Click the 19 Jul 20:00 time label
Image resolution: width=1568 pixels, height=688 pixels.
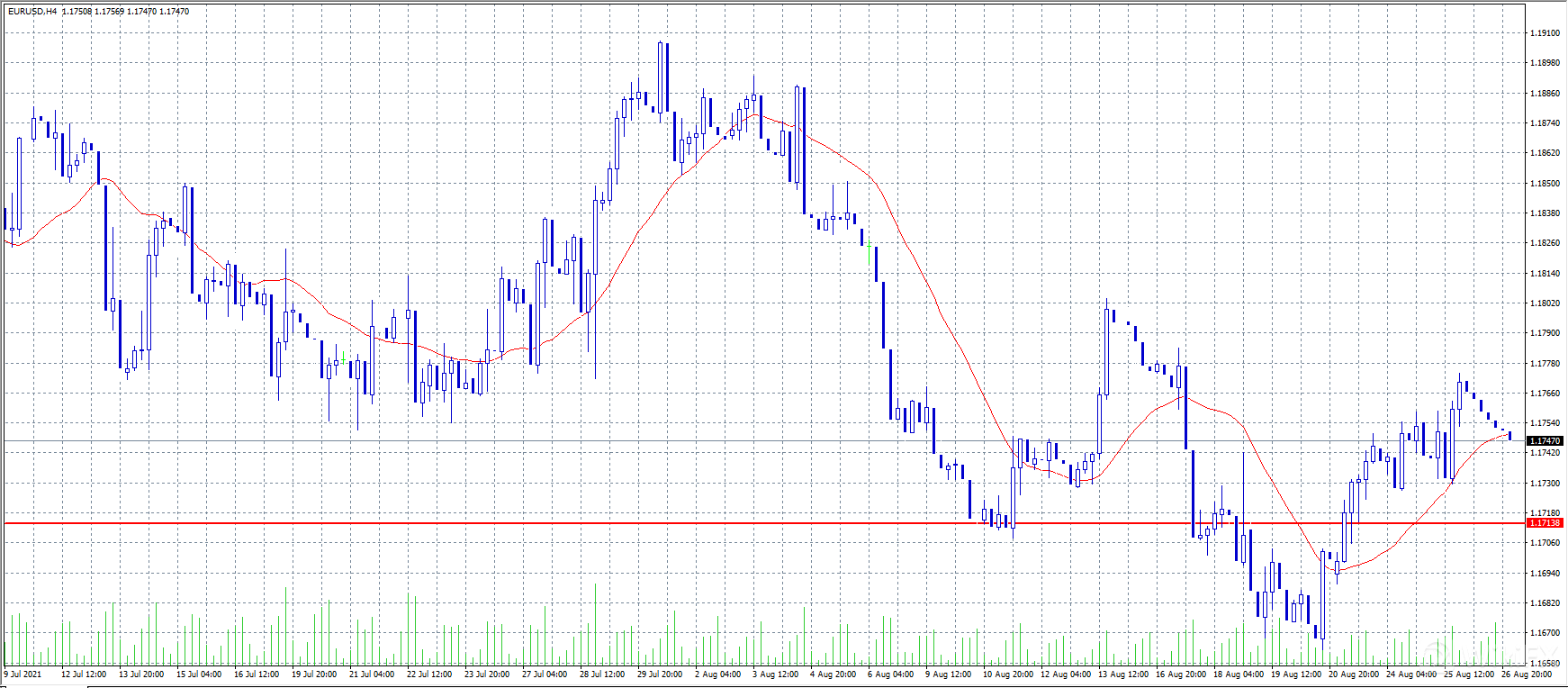pos(314,674)
